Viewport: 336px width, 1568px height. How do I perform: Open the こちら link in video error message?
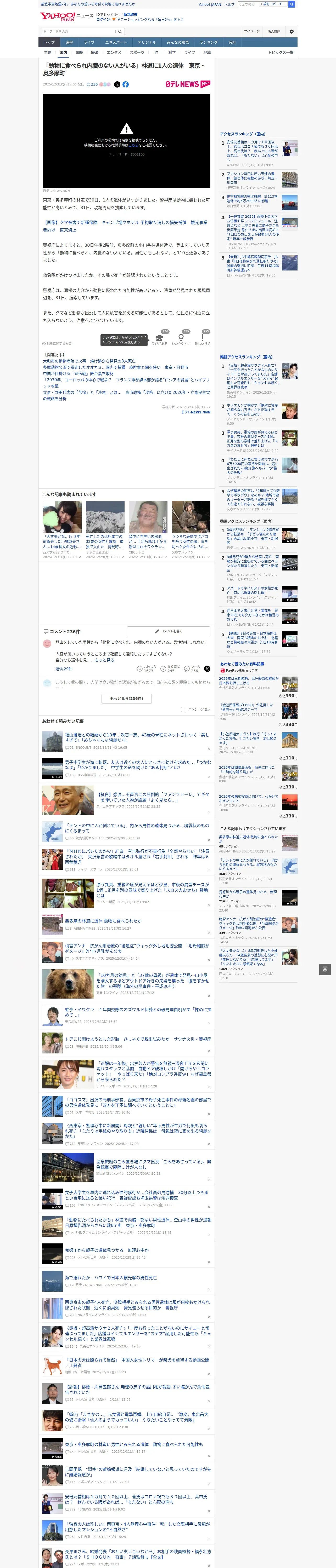(x=133, y=146)
